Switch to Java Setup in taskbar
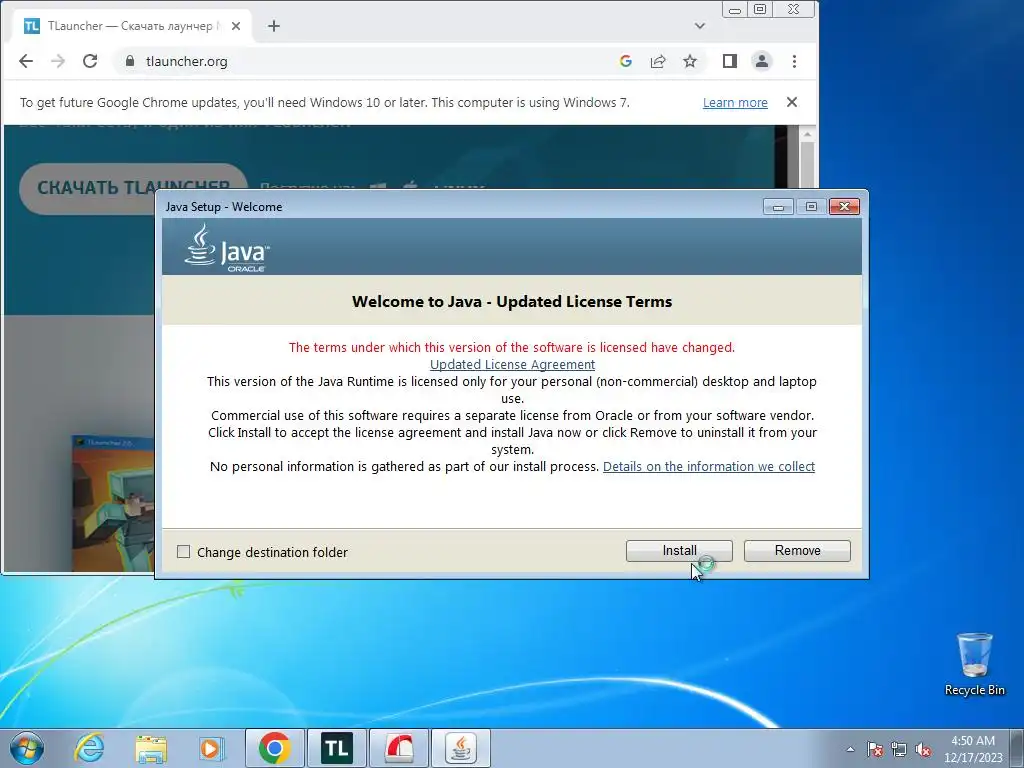 pyautogui.click(x=461, y=748)
